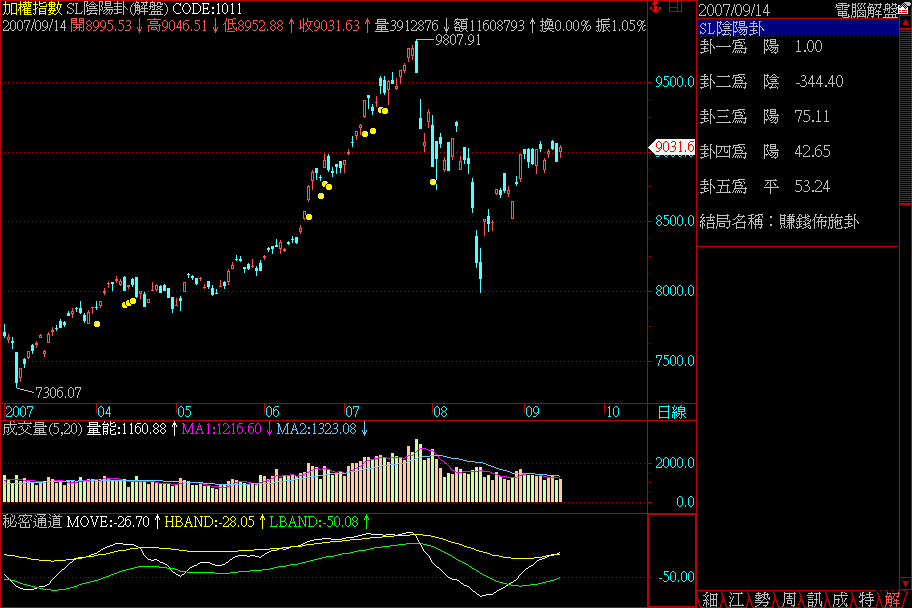The width and height of the screenshot is (912, 608).
Task: Click the red window layout icon beside the anchor
Action: (x=675, y=8)
